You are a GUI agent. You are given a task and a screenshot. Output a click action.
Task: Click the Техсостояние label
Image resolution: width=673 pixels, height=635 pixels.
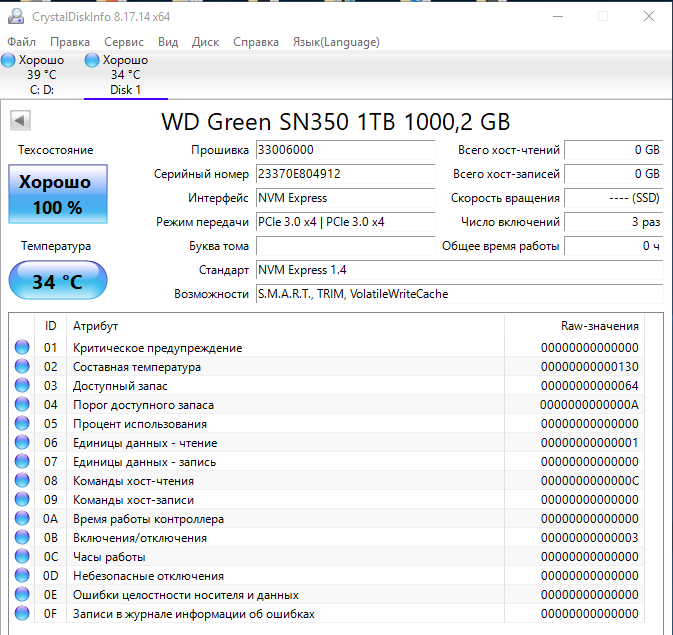[x=55, y=150]
